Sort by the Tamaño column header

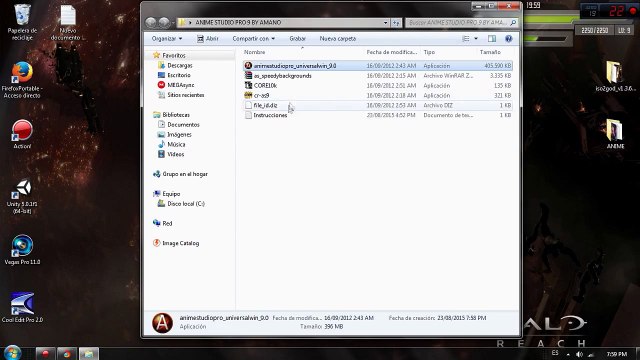tap(490, 52)
